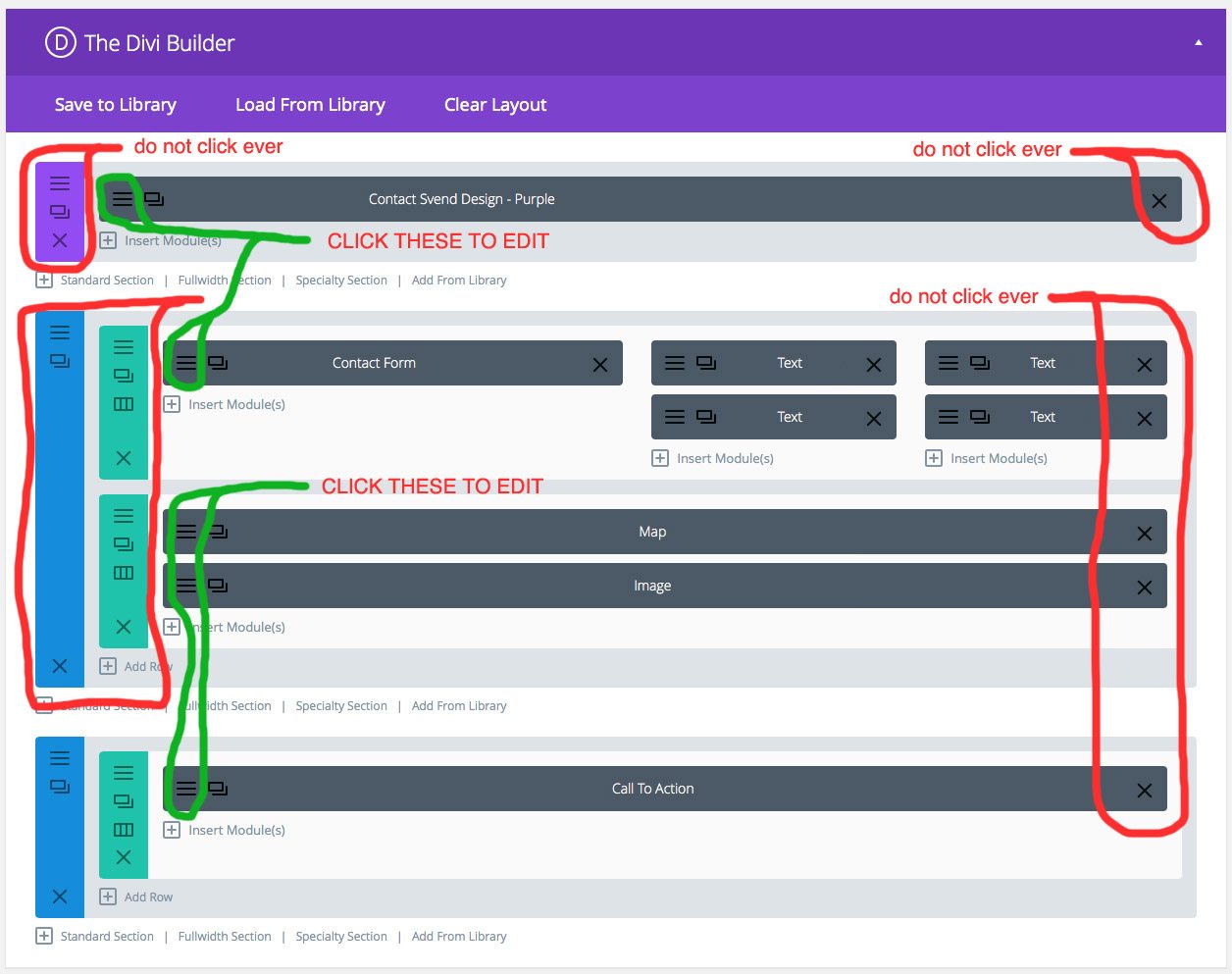
Task: Open the Image module settings
Action: pos(186,586)
